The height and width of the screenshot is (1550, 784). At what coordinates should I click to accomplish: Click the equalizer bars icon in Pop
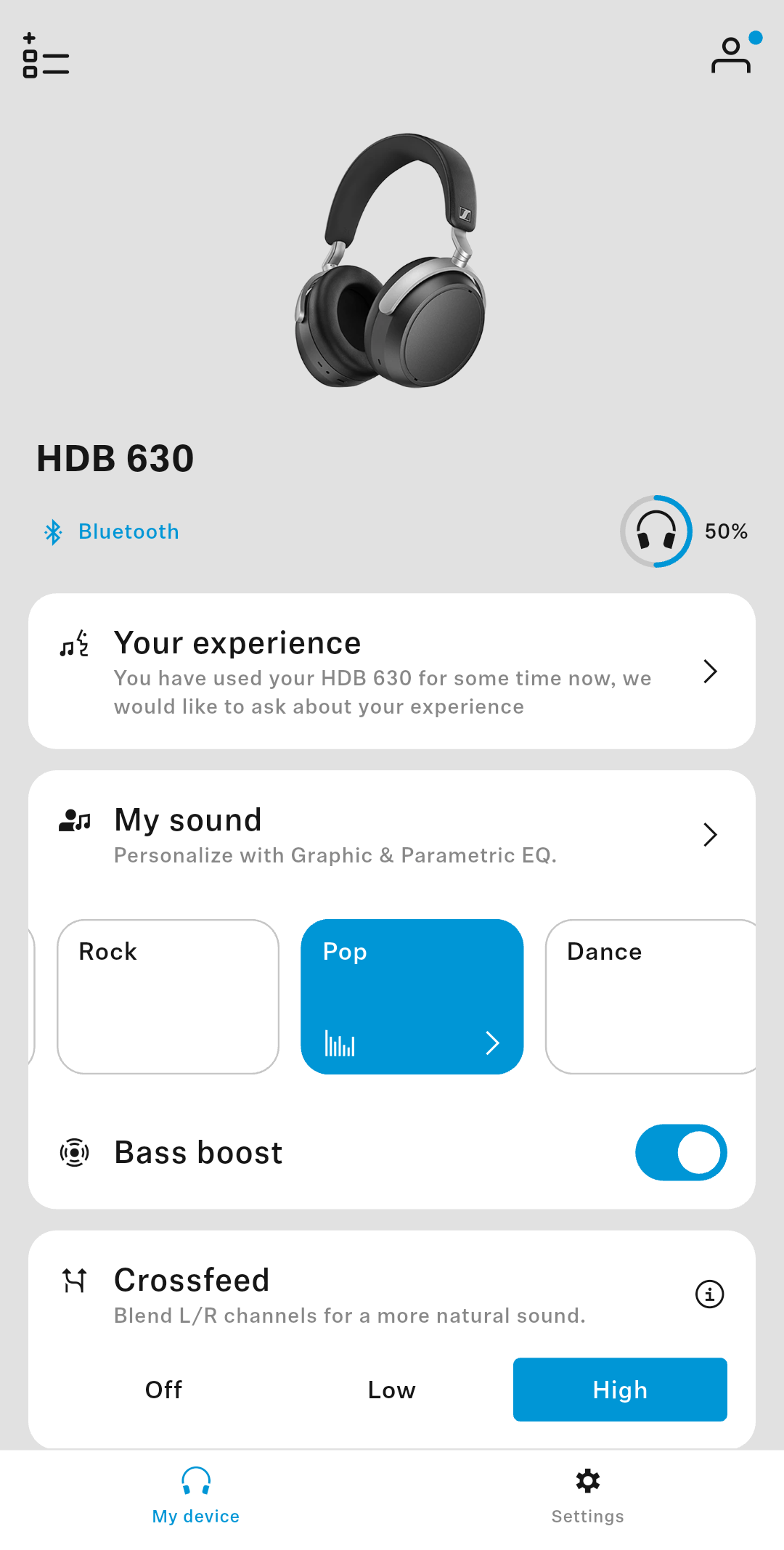pos(340,1043)
